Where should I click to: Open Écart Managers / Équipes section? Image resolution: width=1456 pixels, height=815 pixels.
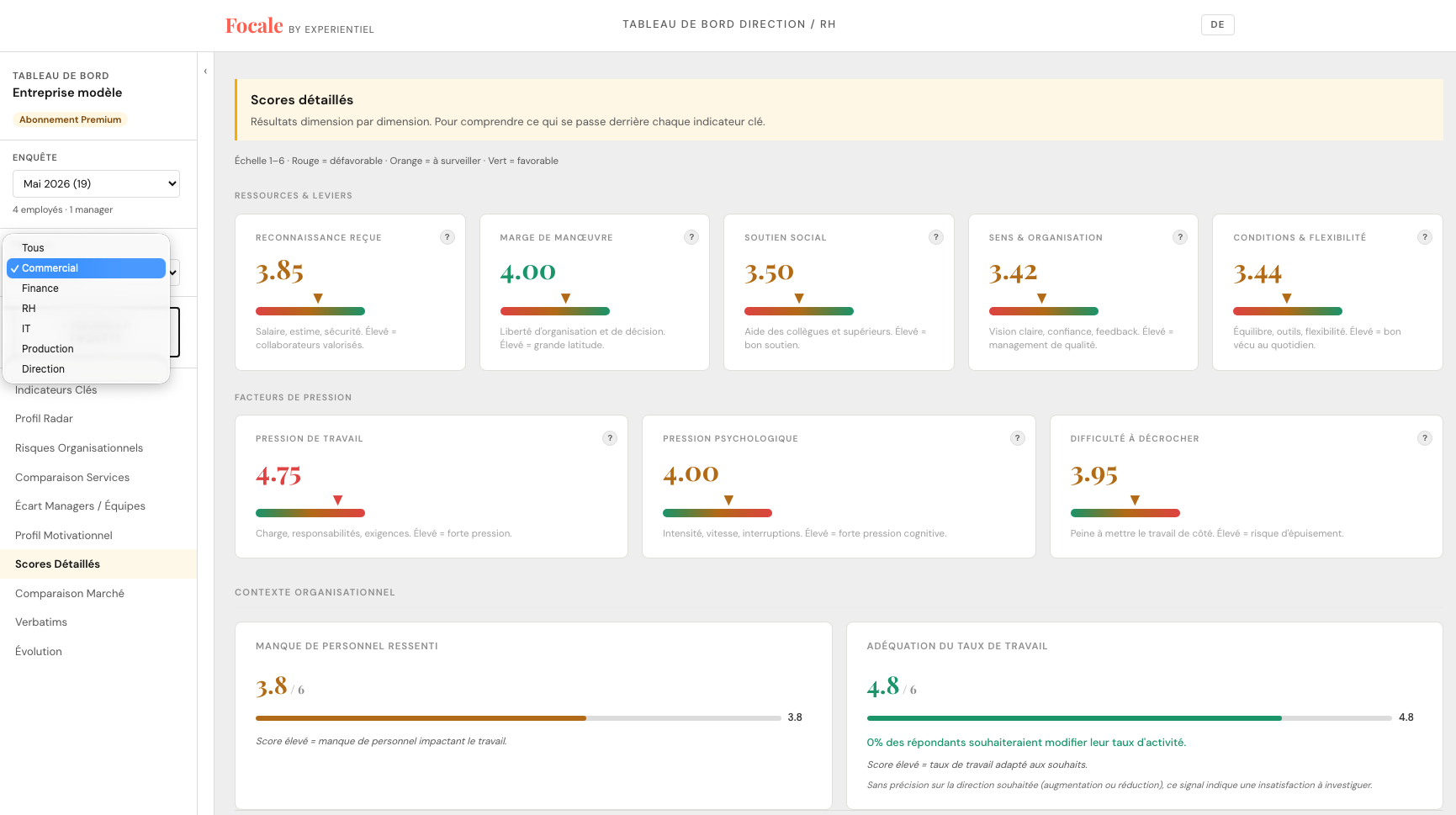98,506
